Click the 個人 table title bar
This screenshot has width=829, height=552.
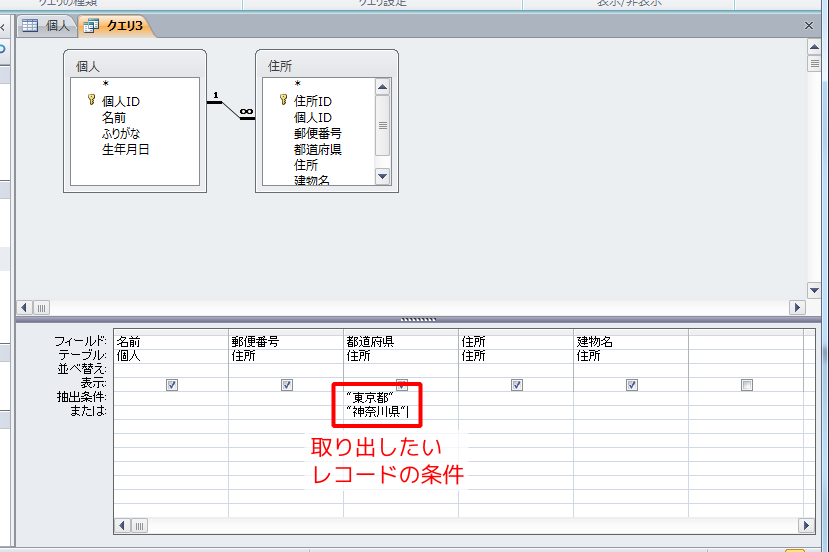[135, 66]
